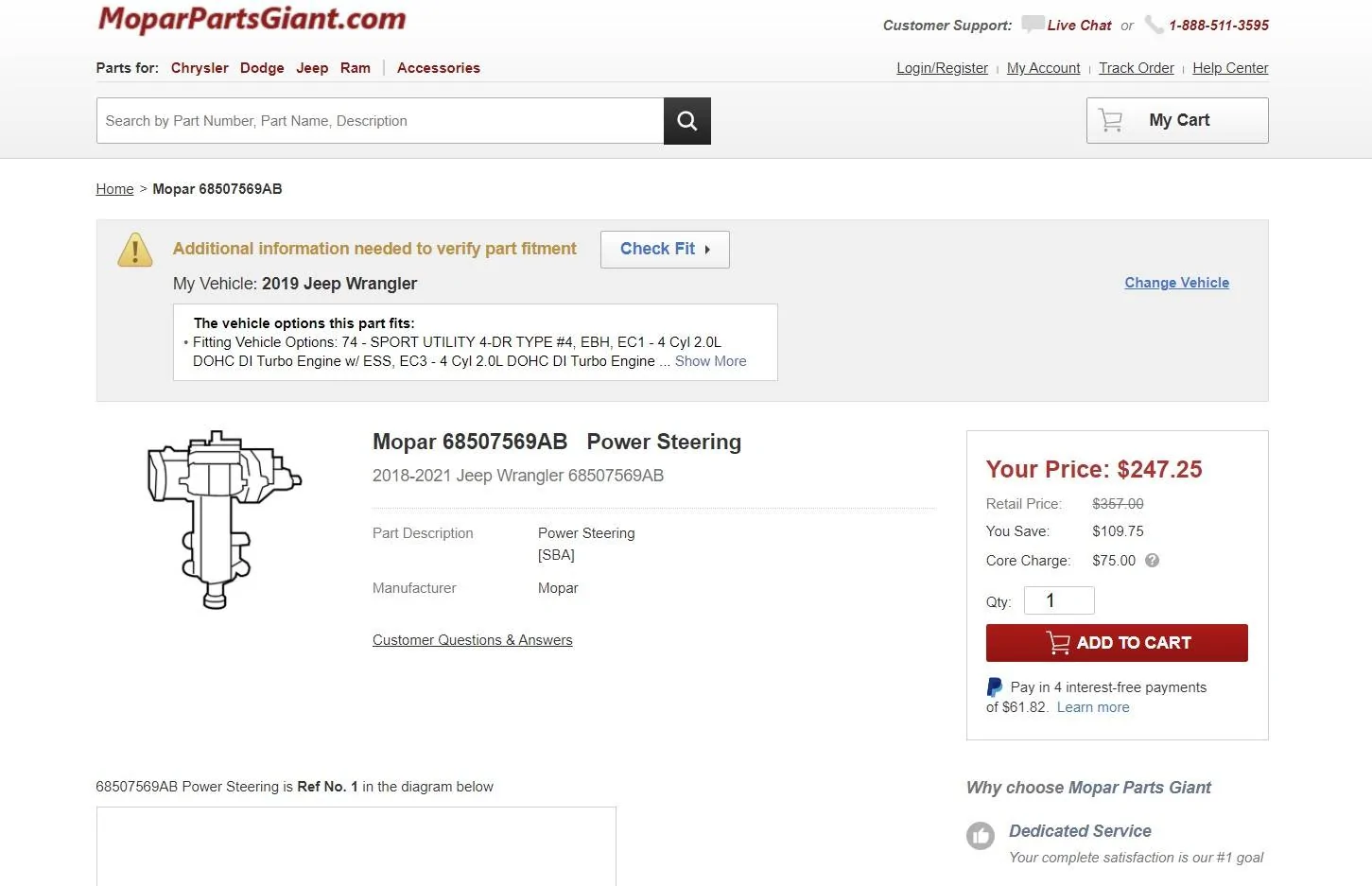The height and width of the screenshot is (886, 1372).
Task: Click the Core Charge question mark icon
Action: (1152, 560)
